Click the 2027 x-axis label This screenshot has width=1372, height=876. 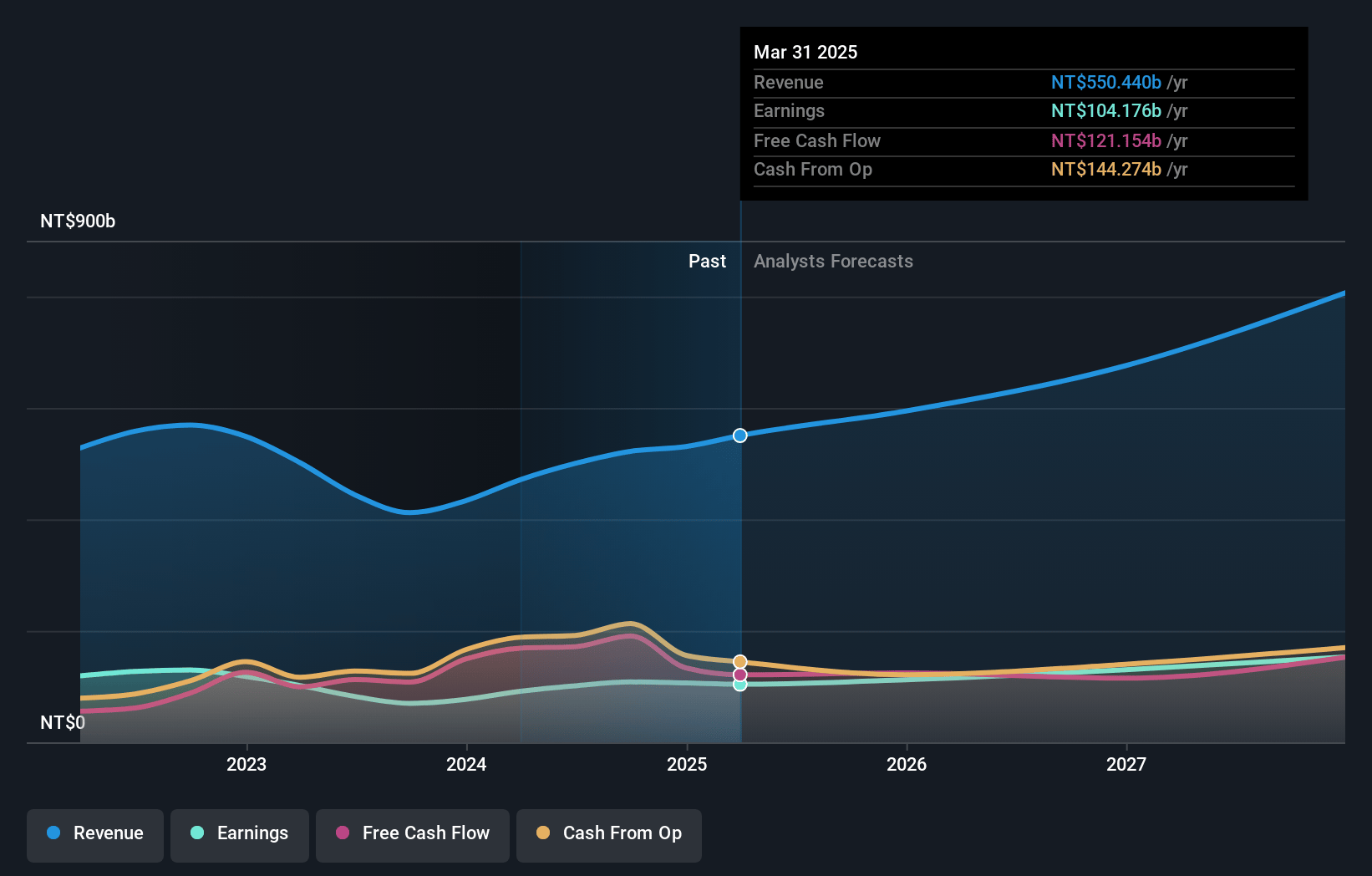click(x=1126, y=765)
